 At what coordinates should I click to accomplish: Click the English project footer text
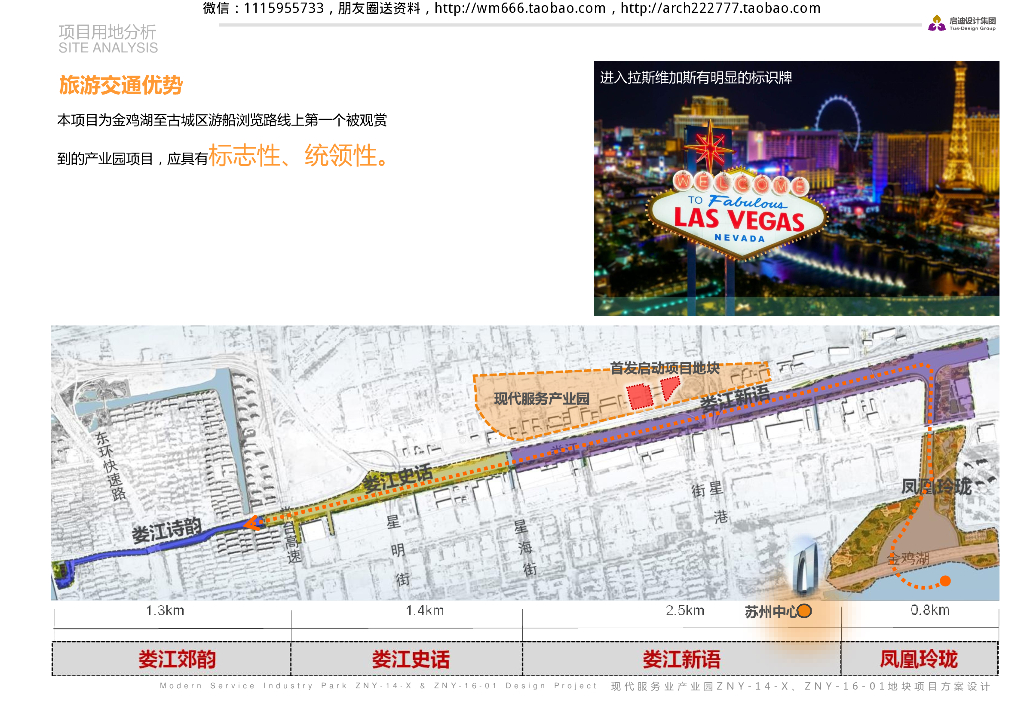[378, 685]
